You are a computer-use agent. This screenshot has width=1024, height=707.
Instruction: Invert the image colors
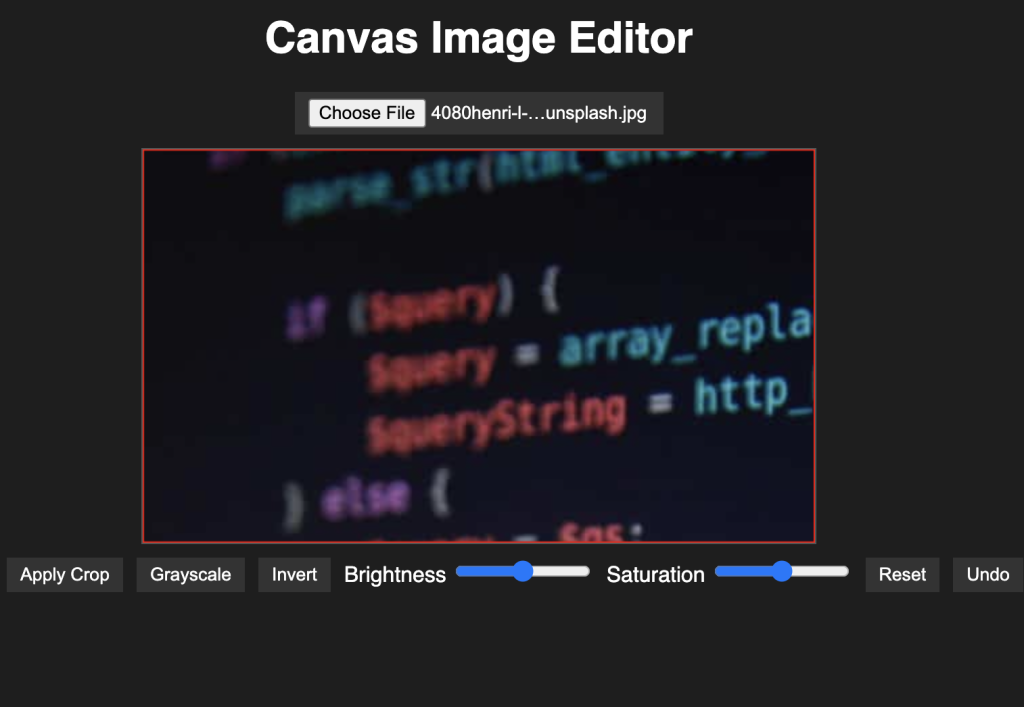point(294,574)
